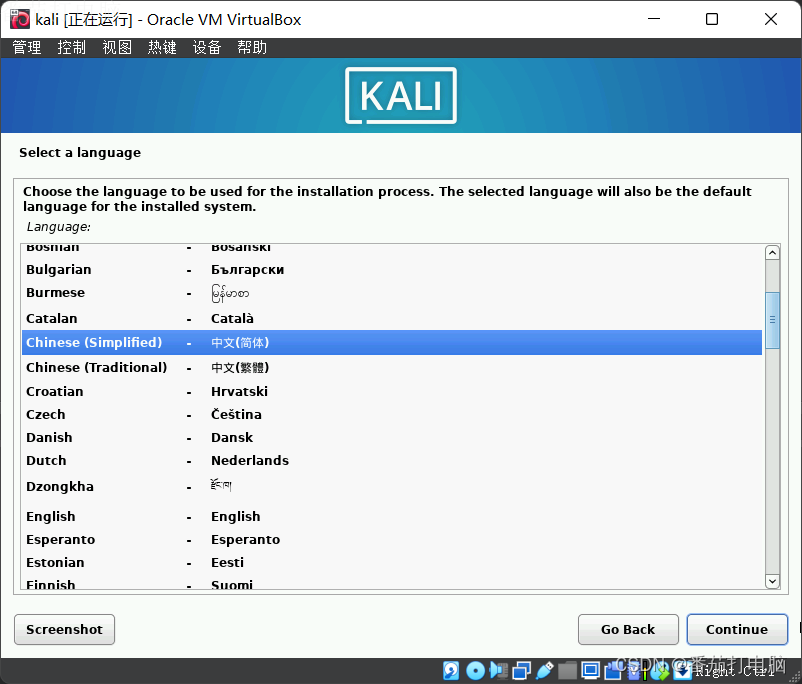Open the 控制 menu
Image resolution: width=802 pixels, height=684 pixels.
pos(72,48)
